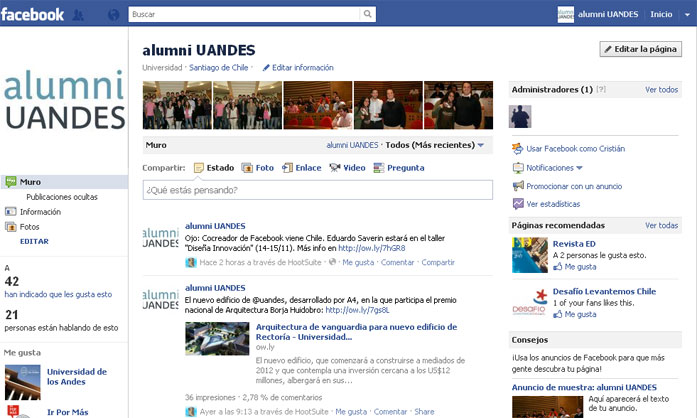Open Ir Por Más liked page
Screen dimensions: 697x418
click(x=68, y=412)
